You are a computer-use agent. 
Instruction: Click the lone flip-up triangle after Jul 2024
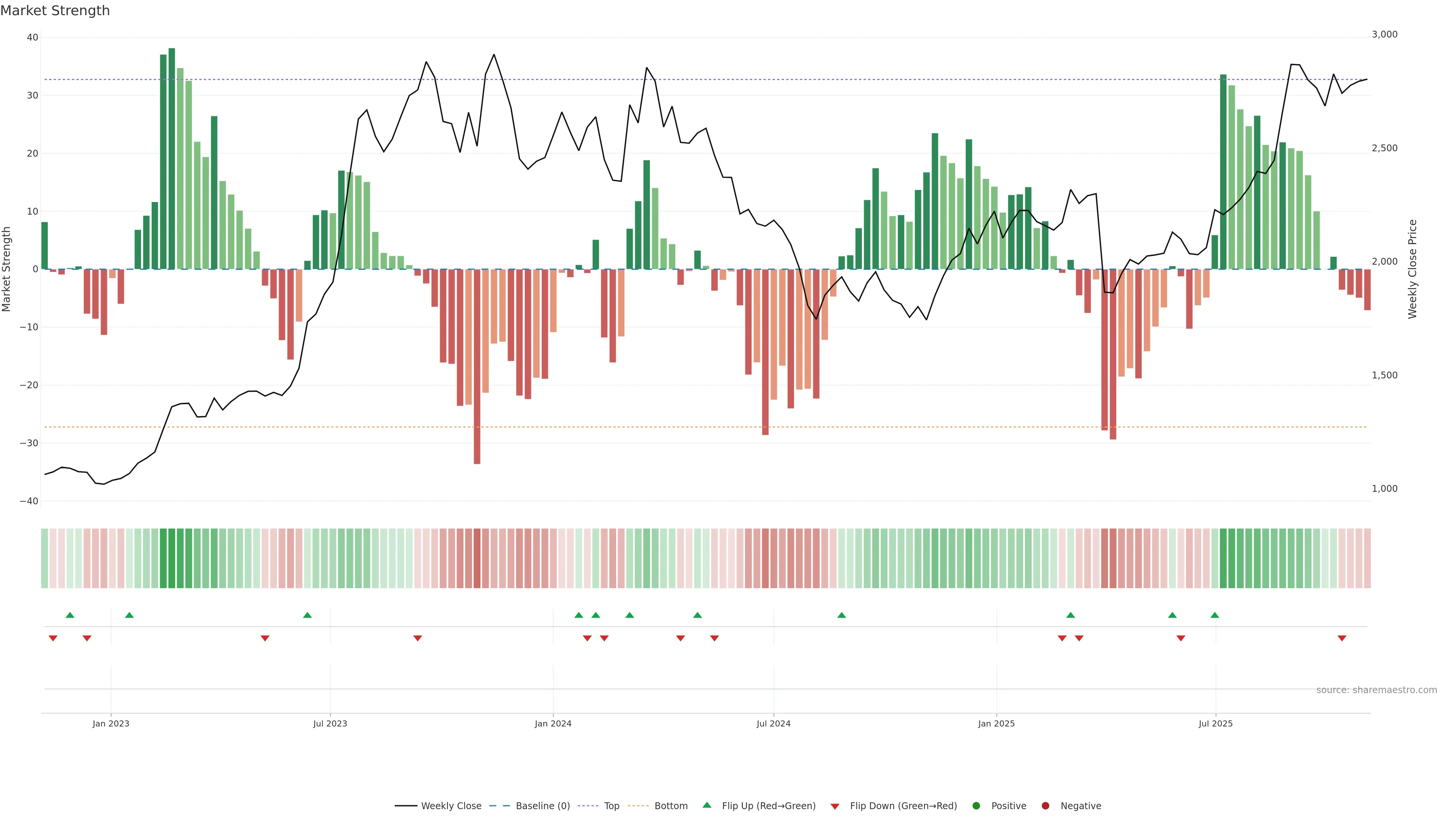pyautogui.click(x=842, y=615)
